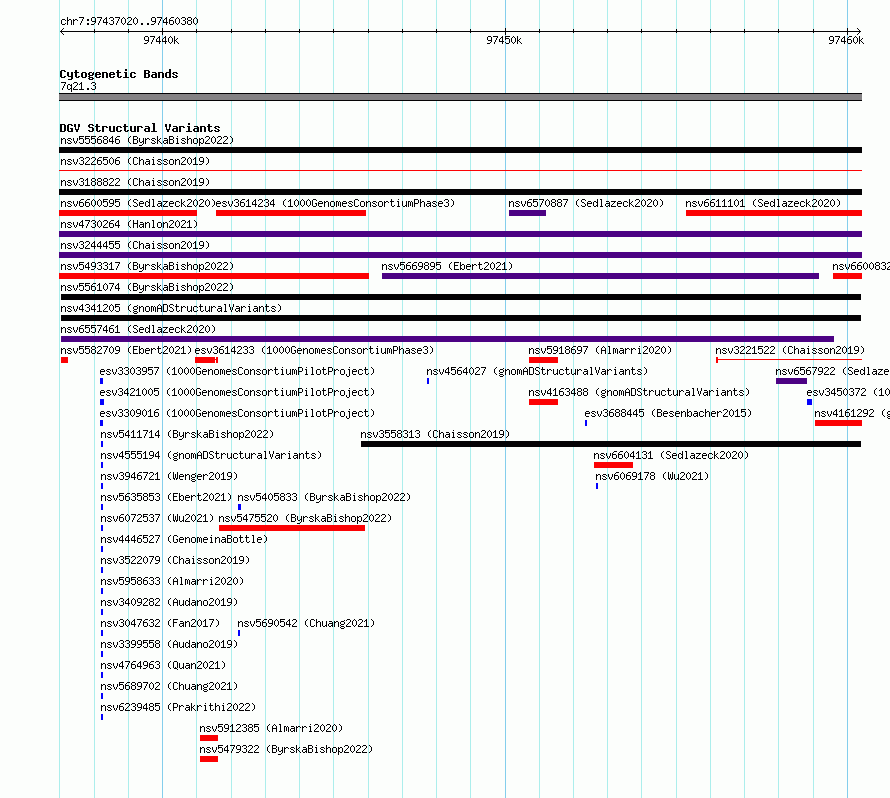This screenshot has width=890, height=798.
Task: Click nsv4341205 (gnomADStructuralVariants) label
Action: click(171, 308)
